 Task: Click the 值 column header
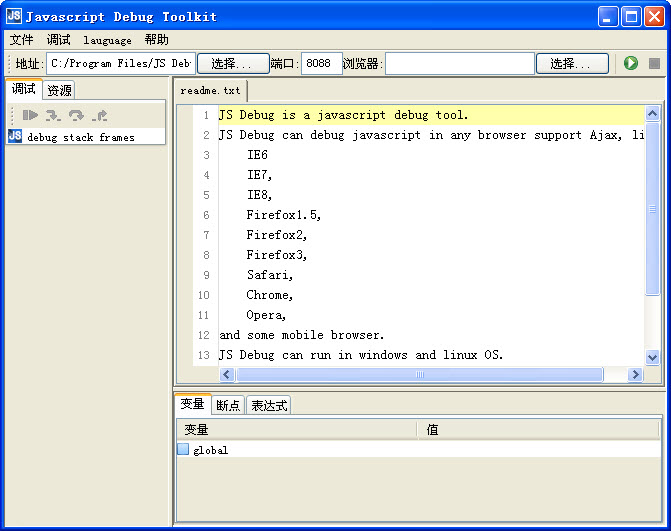(x=538, y=430)
